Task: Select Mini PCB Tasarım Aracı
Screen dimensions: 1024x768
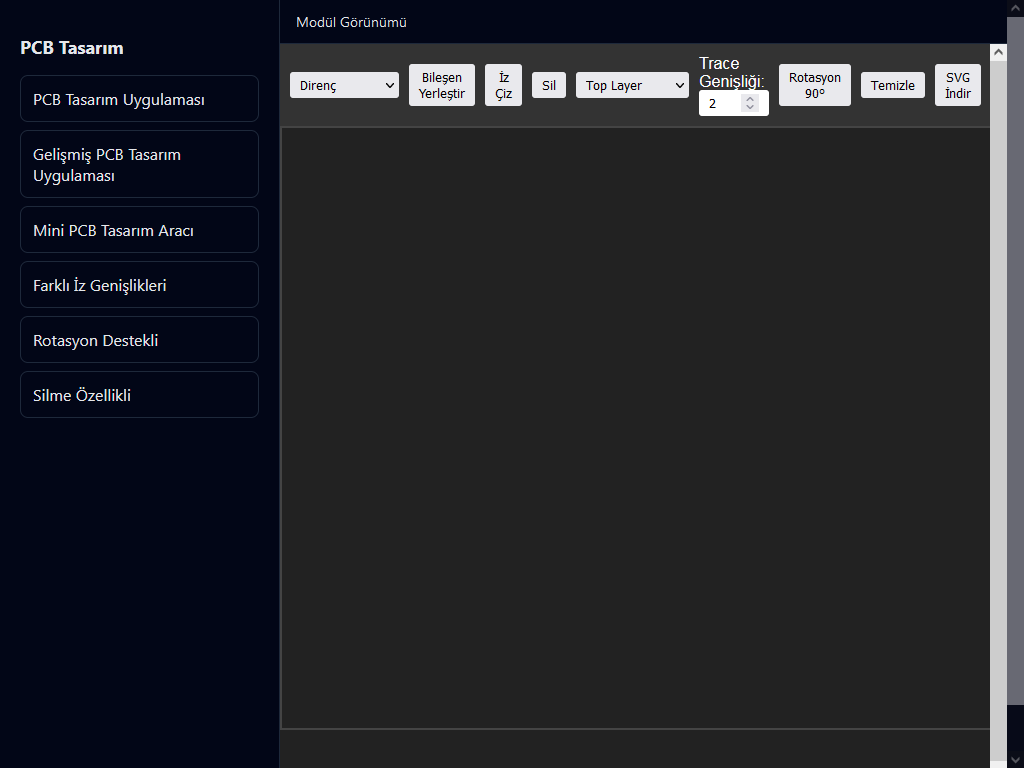Action: pyautogui.click(x=139, y=229)
